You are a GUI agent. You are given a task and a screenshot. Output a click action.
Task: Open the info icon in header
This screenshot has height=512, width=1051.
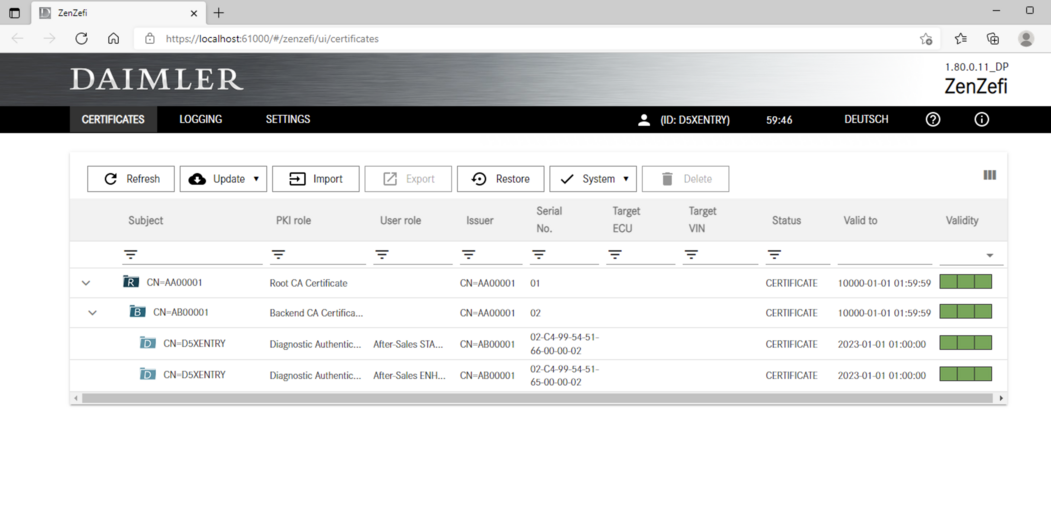pyautogui.click(x=982, y=119)
